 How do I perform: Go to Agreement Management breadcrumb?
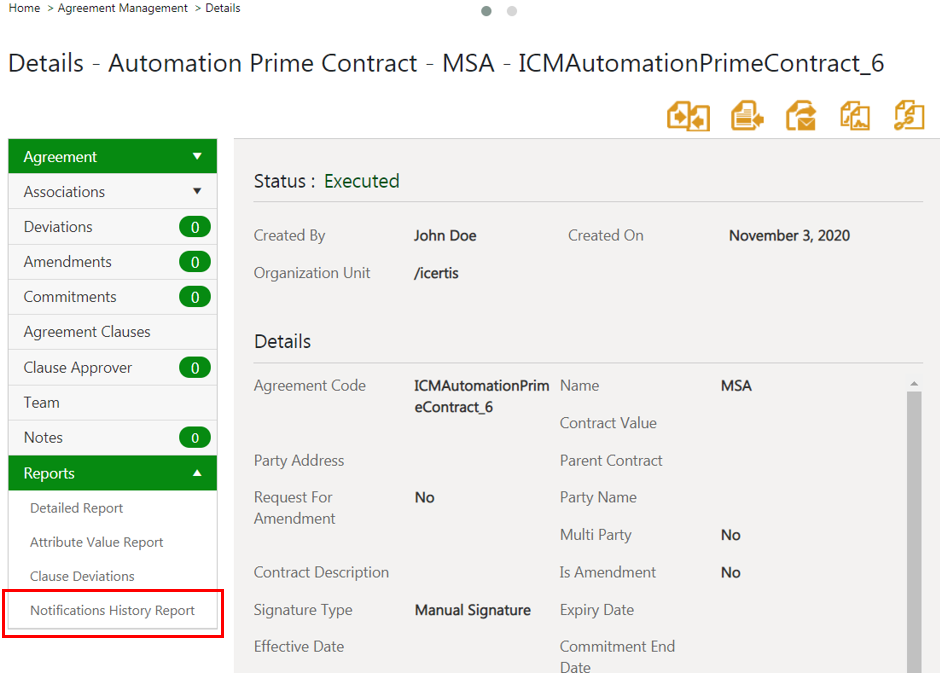click(x=122, y=8)
